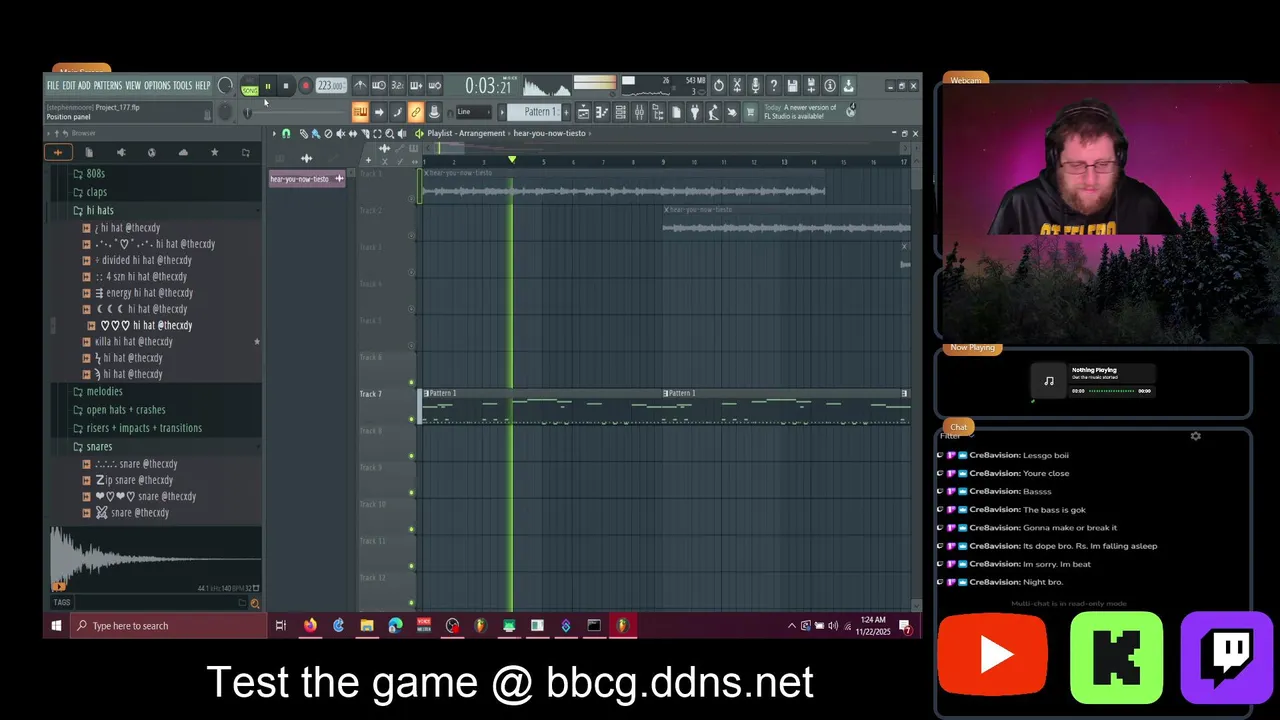Arm the record button
1280x720 pixels.
(x=305, y=86)
